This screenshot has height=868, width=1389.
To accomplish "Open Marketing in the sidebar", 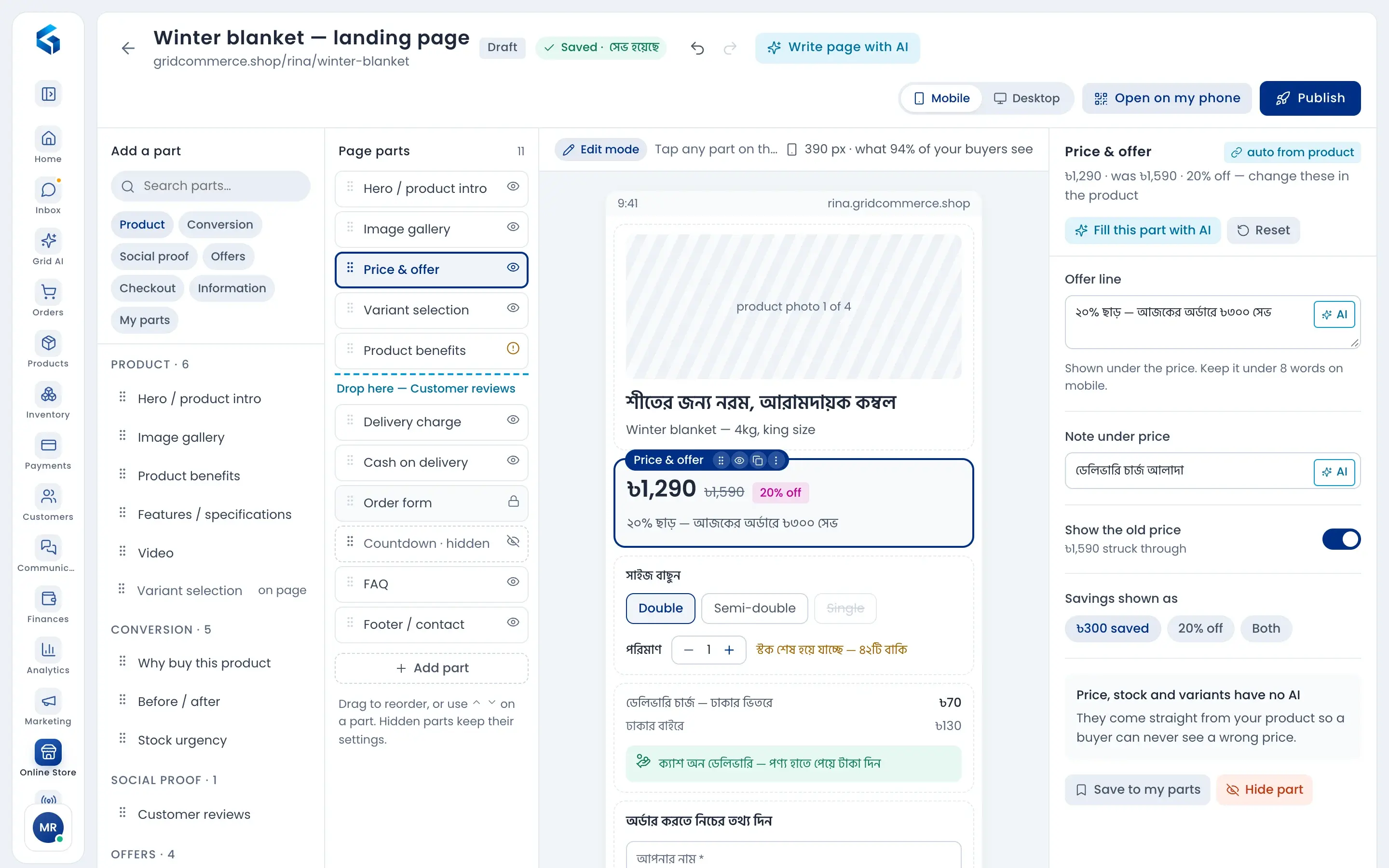I will (x=48, y=707).
